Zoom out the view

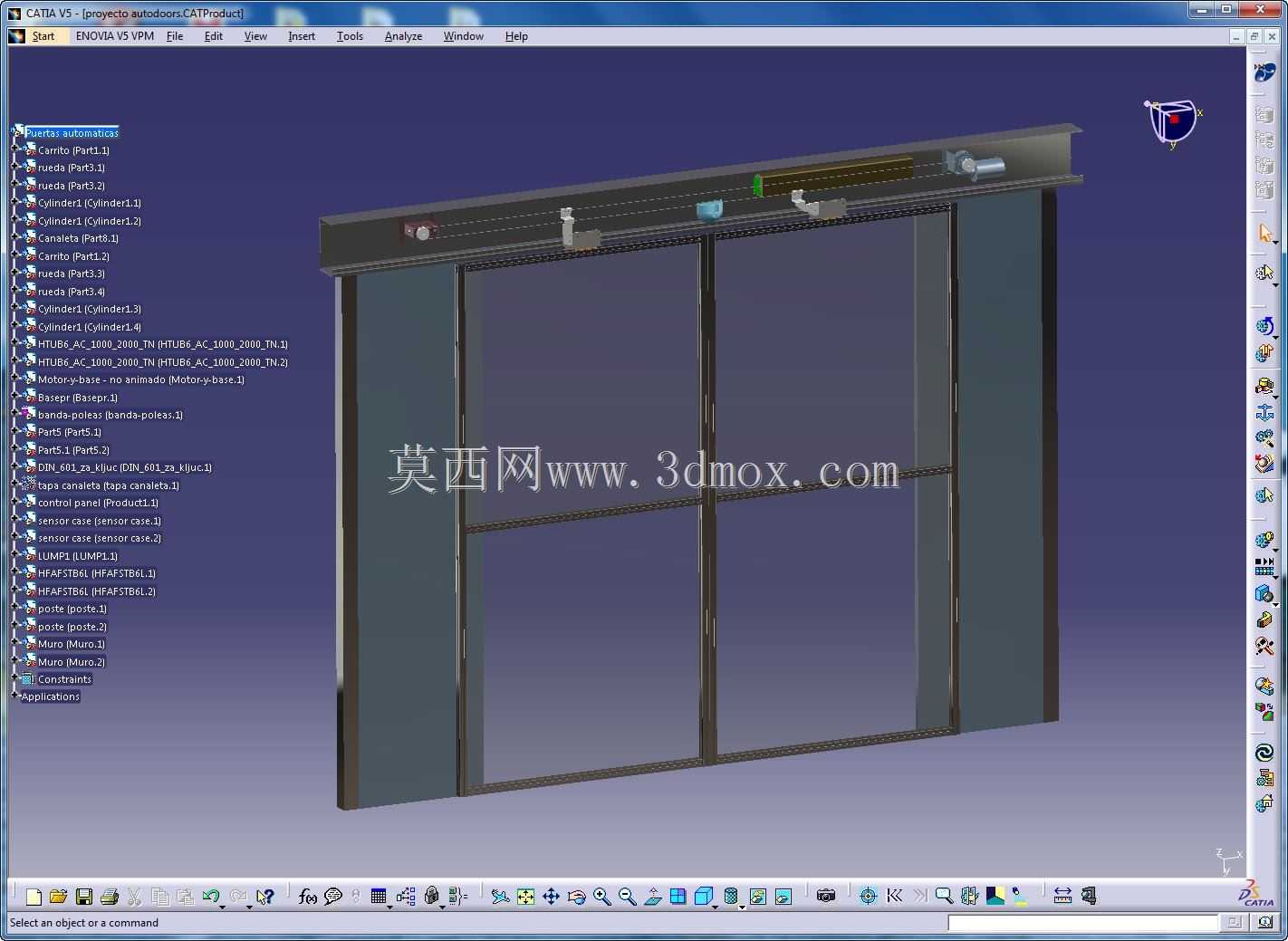click(627, 897)
